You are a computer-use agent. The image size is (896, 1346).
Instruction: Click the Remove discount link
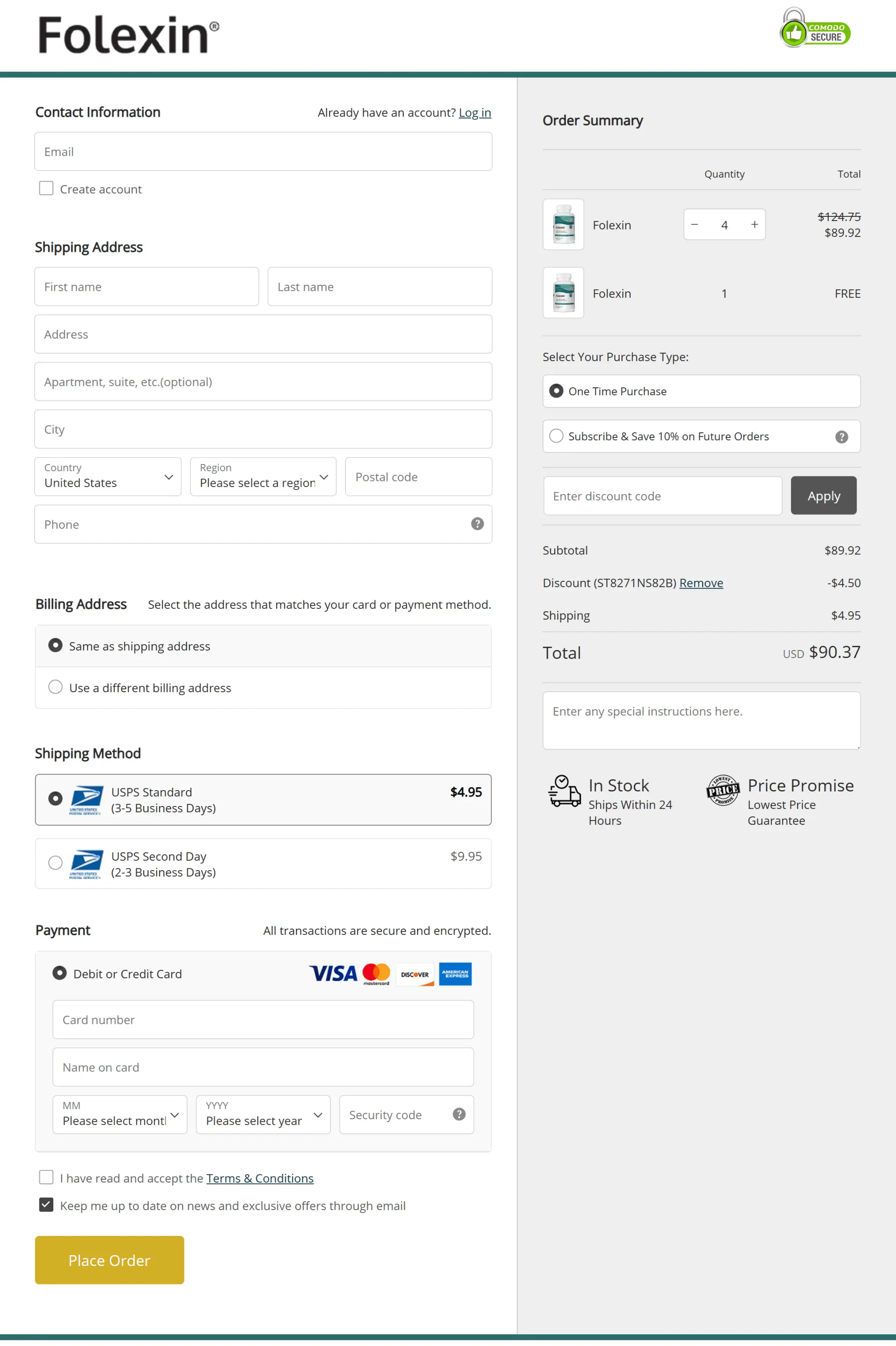click(x=701, y=583)
